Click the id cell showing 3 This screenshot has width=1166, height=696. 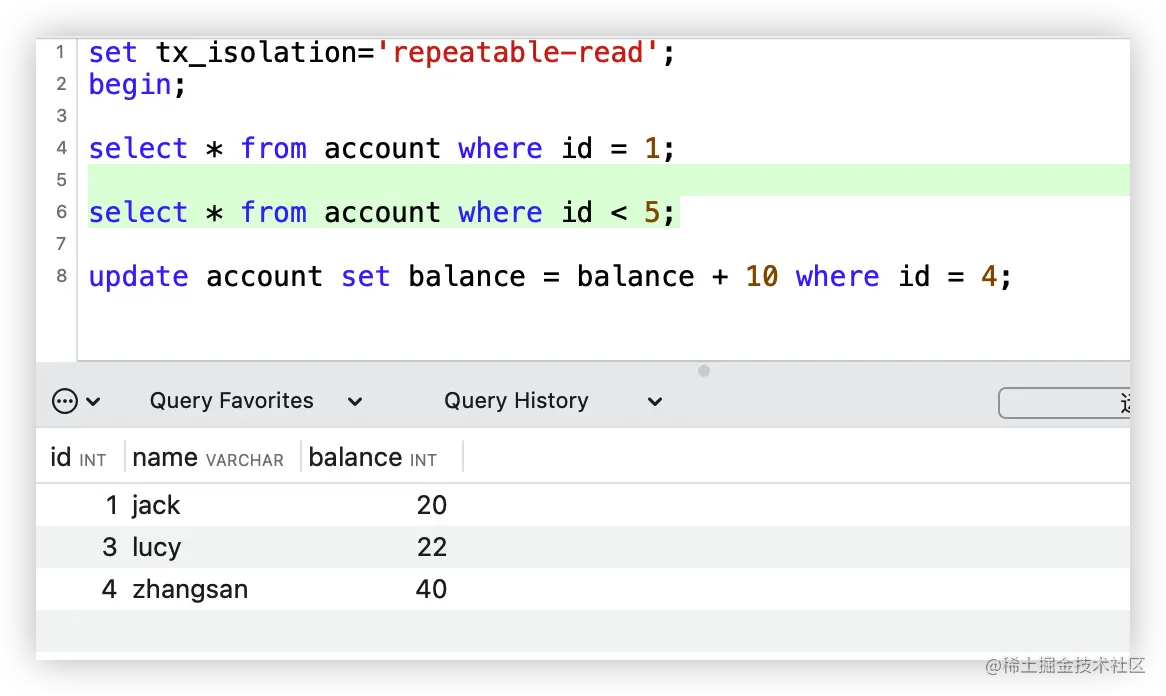[x=110, y=547]
